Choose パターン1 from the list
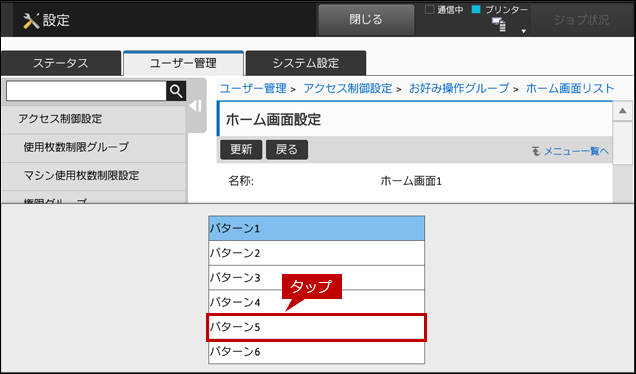Screen dimensions: 636x374 tap(316, 228)
